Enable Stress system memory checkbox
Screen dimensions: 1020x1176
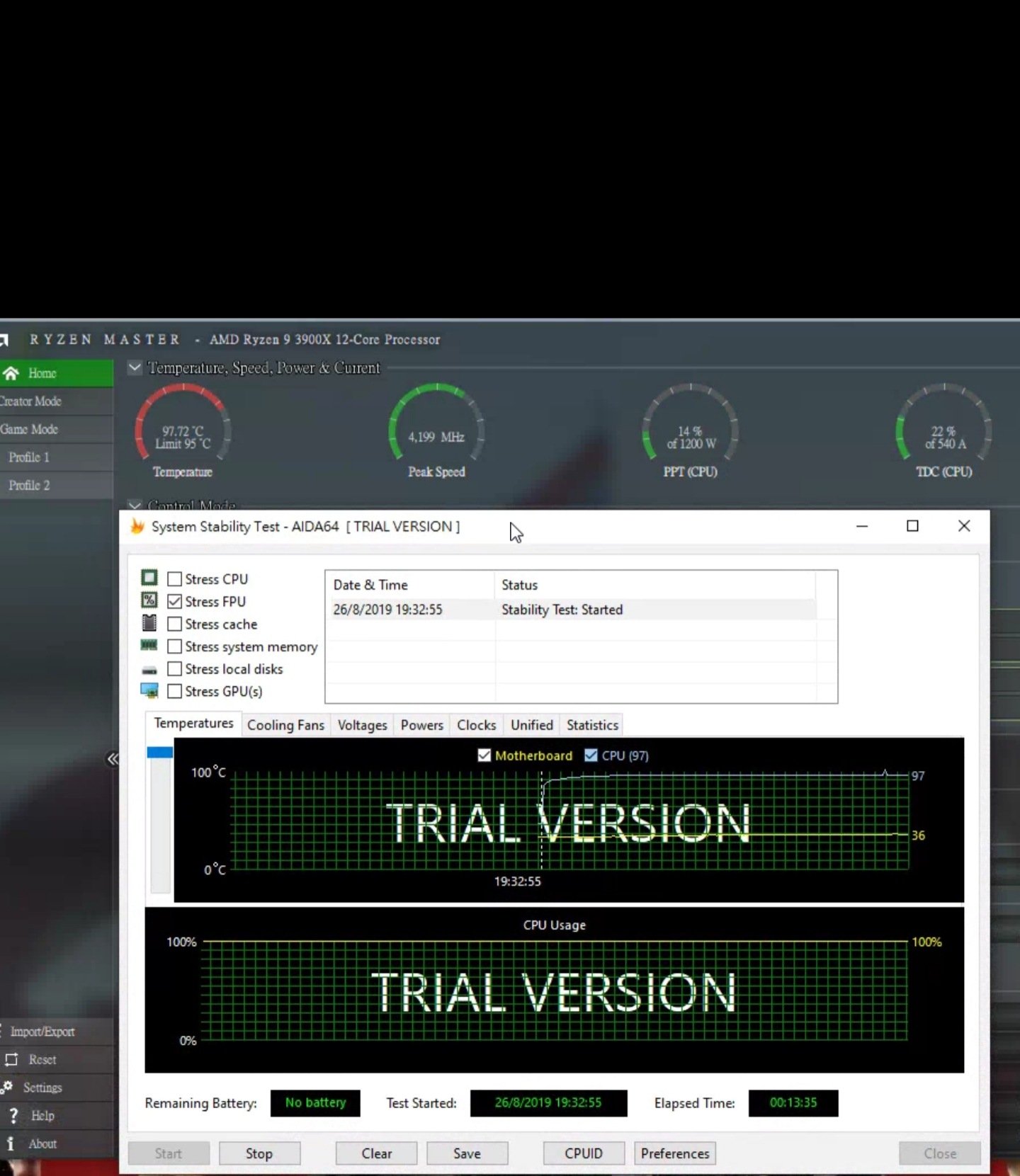coord(174,646)
